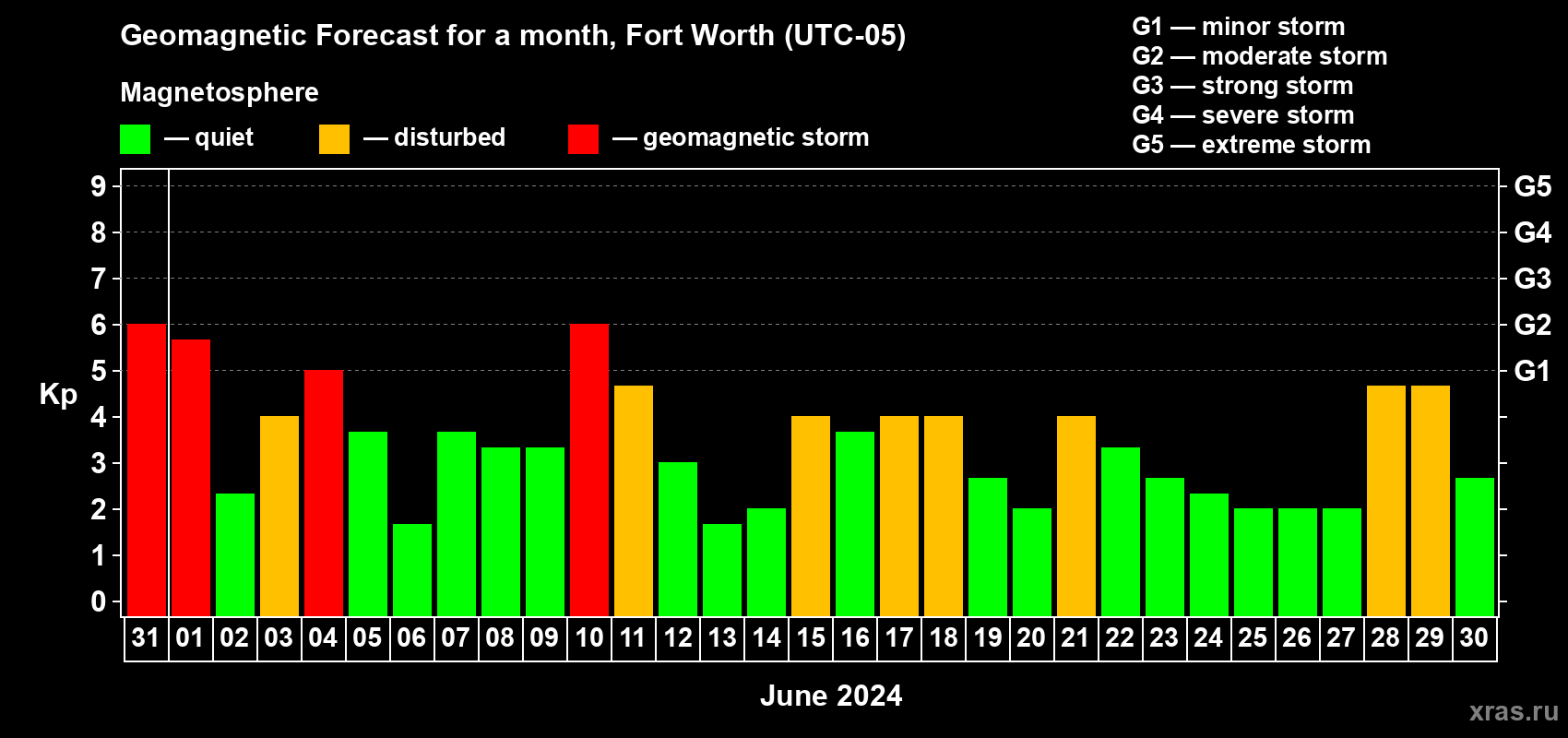Select the red bar for June 01
The height and width of the screenshot is (738, 1568).
tap(191, 477)
